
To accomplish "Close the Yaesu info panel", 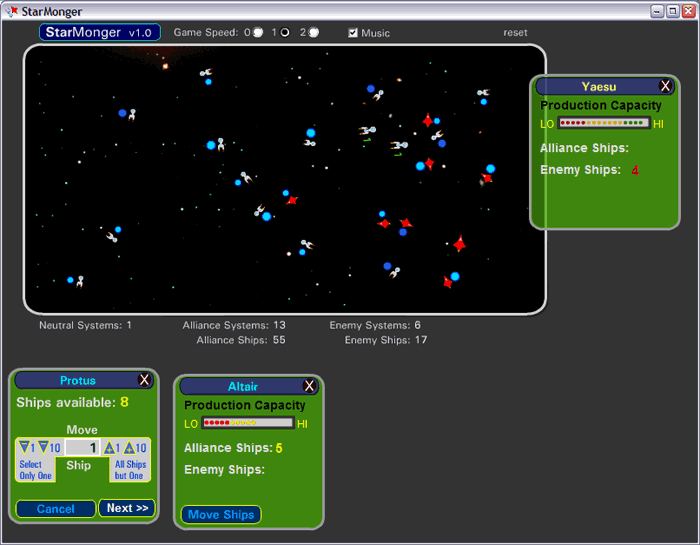I will pyautogui.click(x=665, y=87).
